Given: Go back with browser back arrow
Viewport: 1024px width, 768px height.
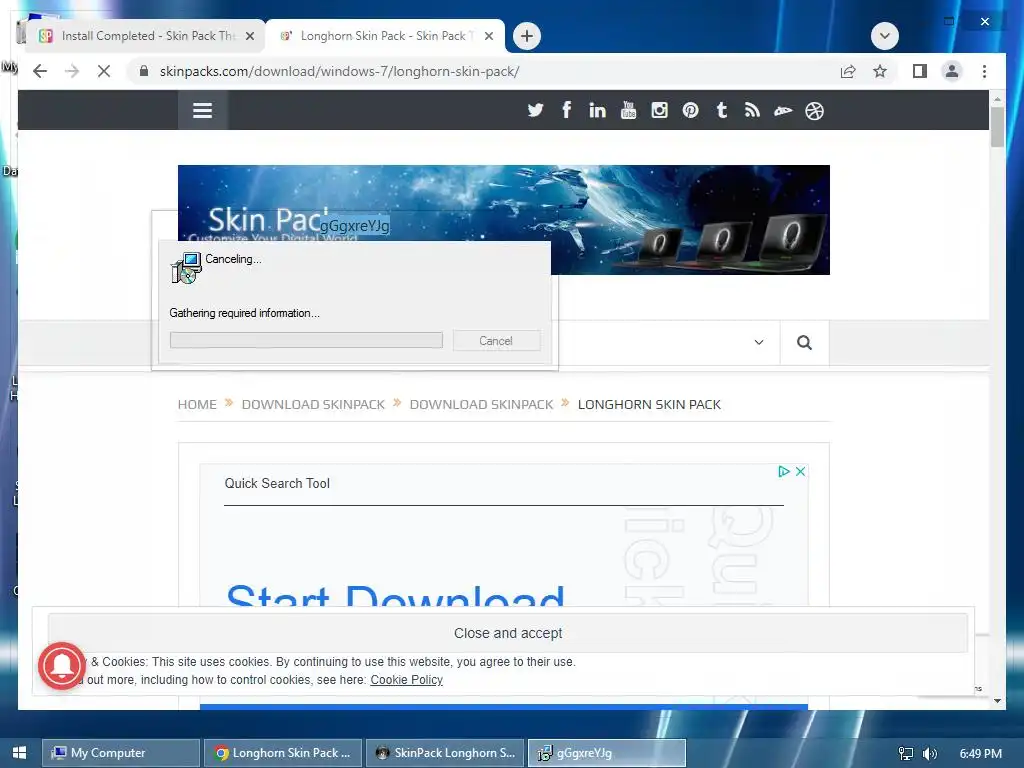Looking at the screenshot, I should click(40, 71).
